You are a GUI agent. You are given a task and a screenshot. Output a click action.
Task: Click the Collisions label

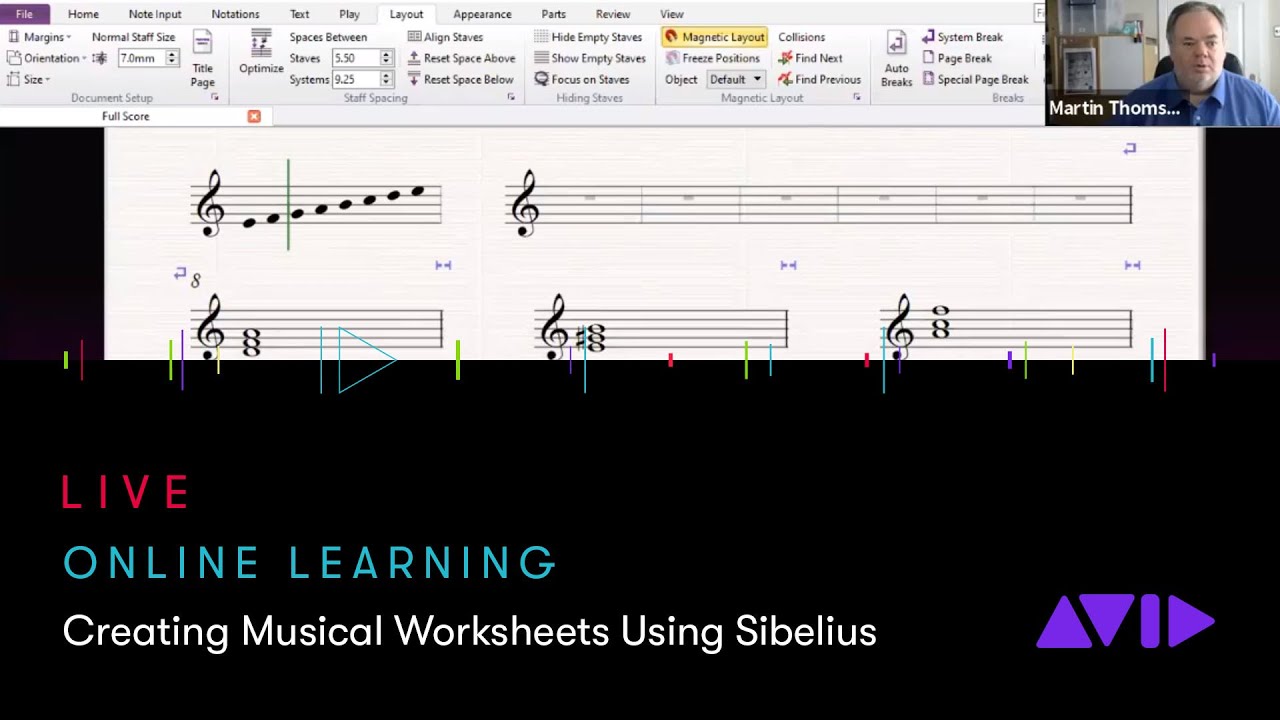tap(802, 37)
